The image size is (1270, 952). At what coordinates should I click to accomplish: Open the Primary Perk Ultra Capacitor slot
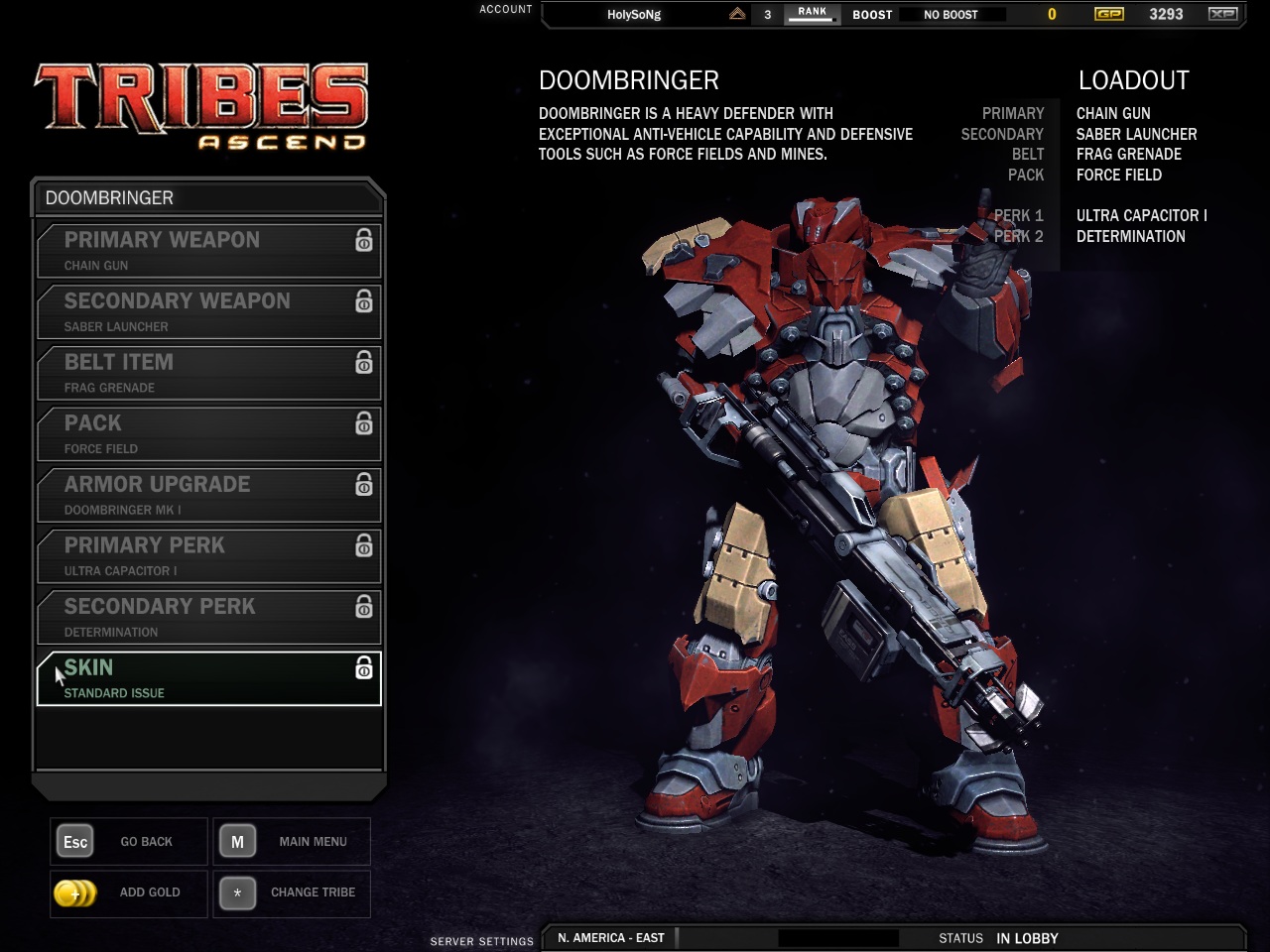tap(208, 556)
